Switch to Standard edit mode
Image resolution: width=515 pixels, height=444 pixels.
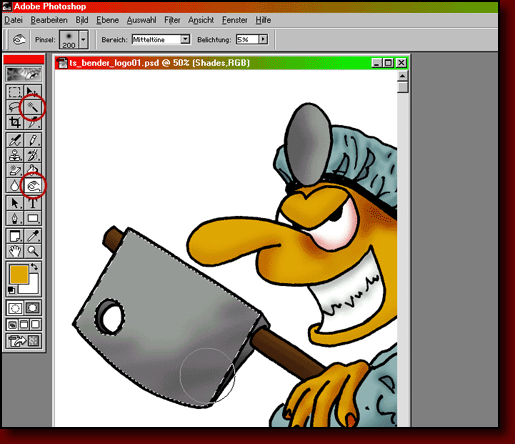[x=15, y=308]
